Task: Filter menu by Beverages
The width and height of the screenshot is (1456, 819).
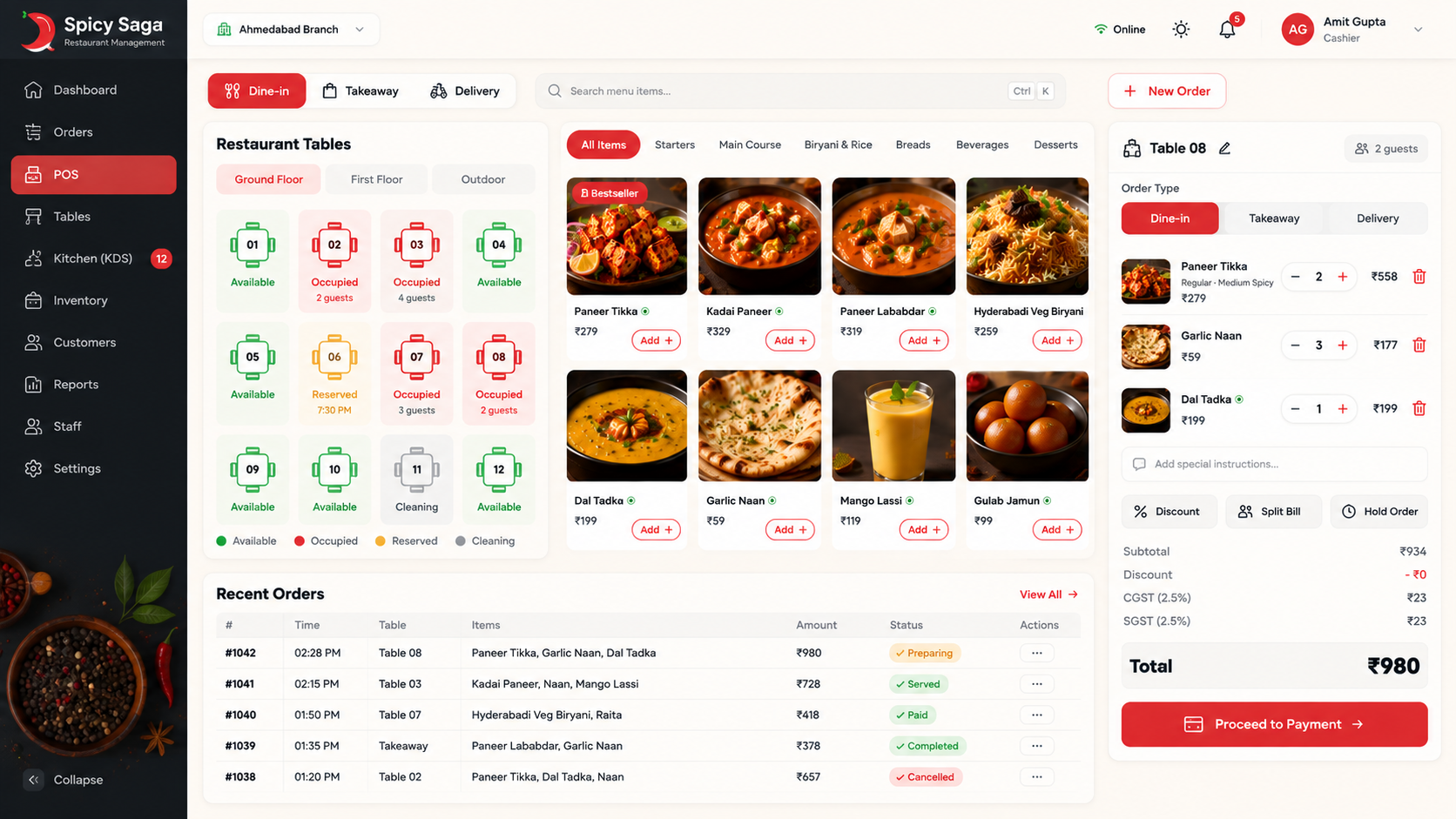Action: (982, 144)
